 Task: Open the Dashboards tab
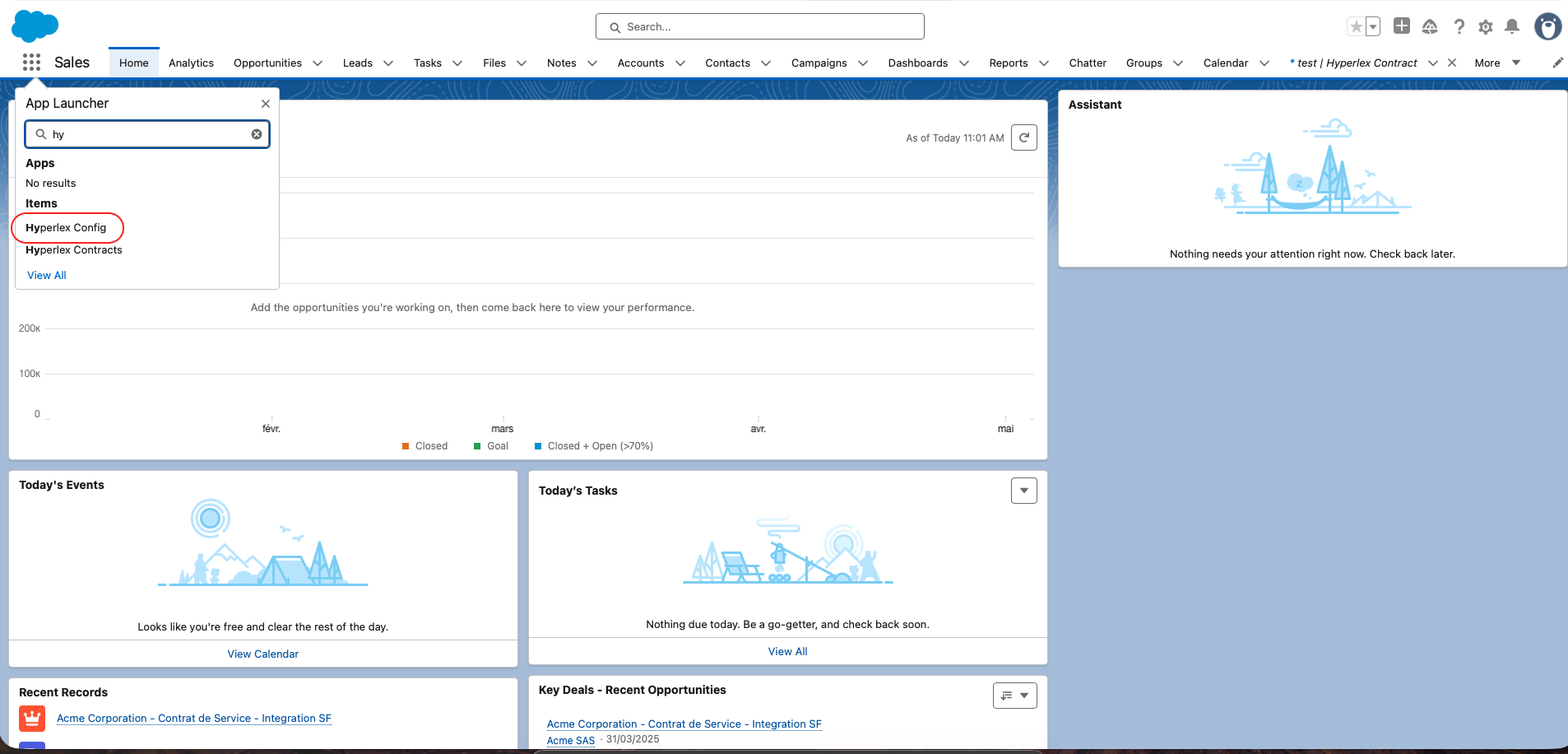[x=918, y=63]
